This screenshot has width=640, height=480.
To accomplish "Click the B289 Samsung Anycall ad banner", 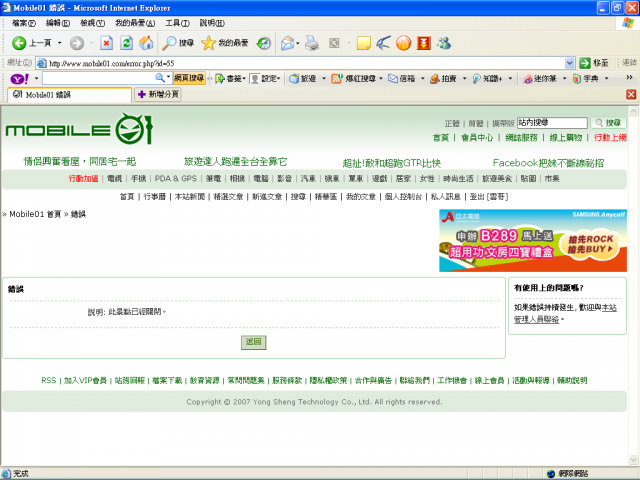I will pyautogui.click(x=533, y=240).
